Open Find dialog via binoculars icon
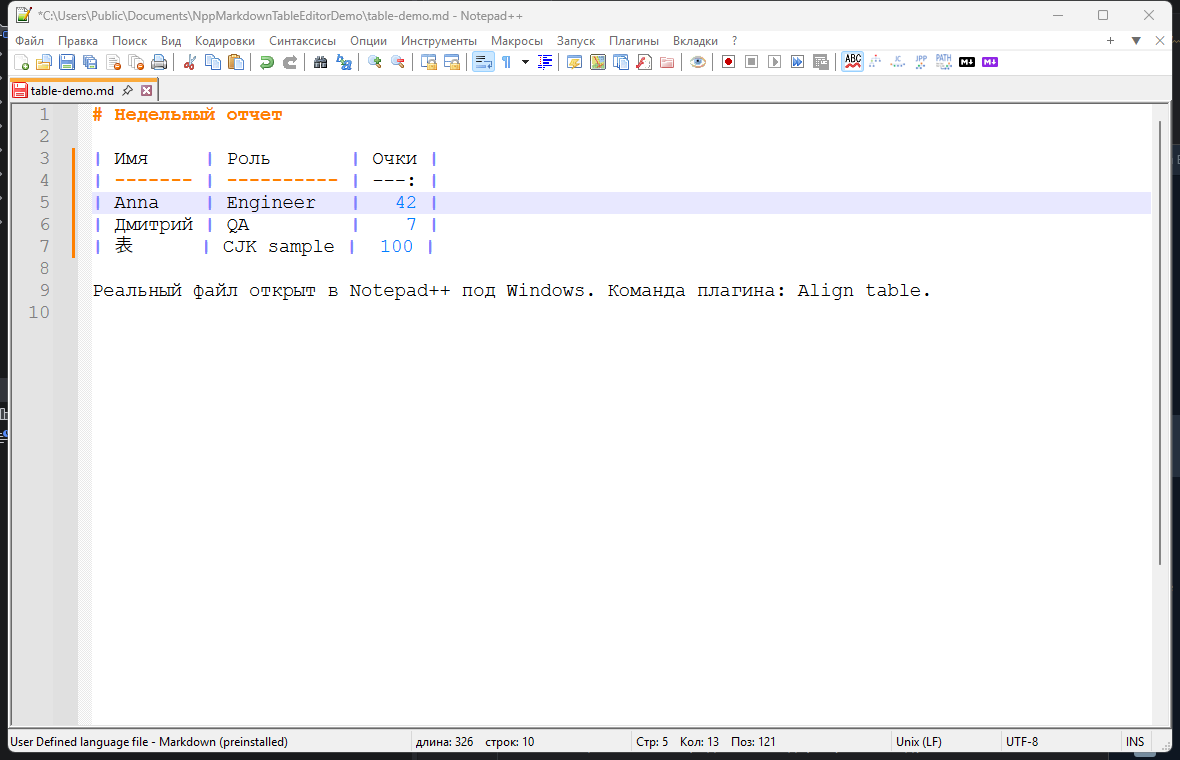The width and height of the screenshot is (1180, 760). click(x=321, y=62)
